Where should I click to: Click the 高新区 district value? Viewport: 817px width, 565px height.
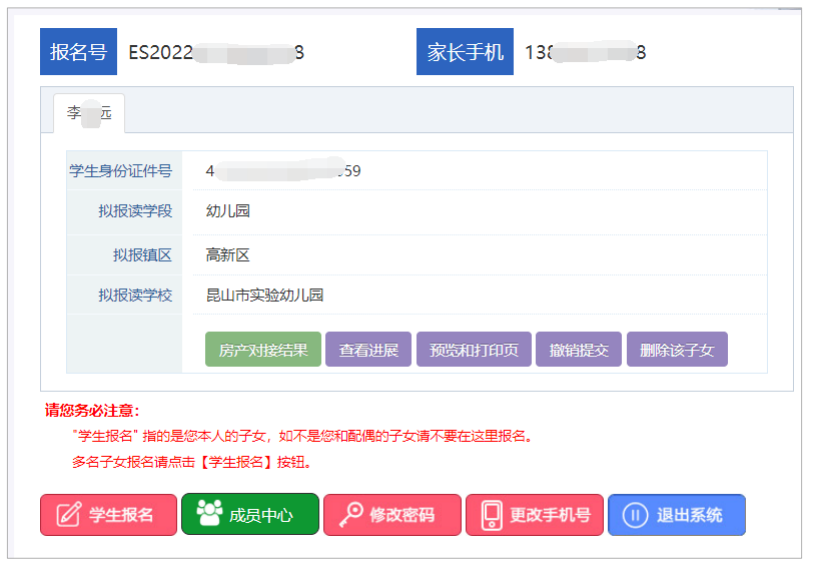coord(227,255)
